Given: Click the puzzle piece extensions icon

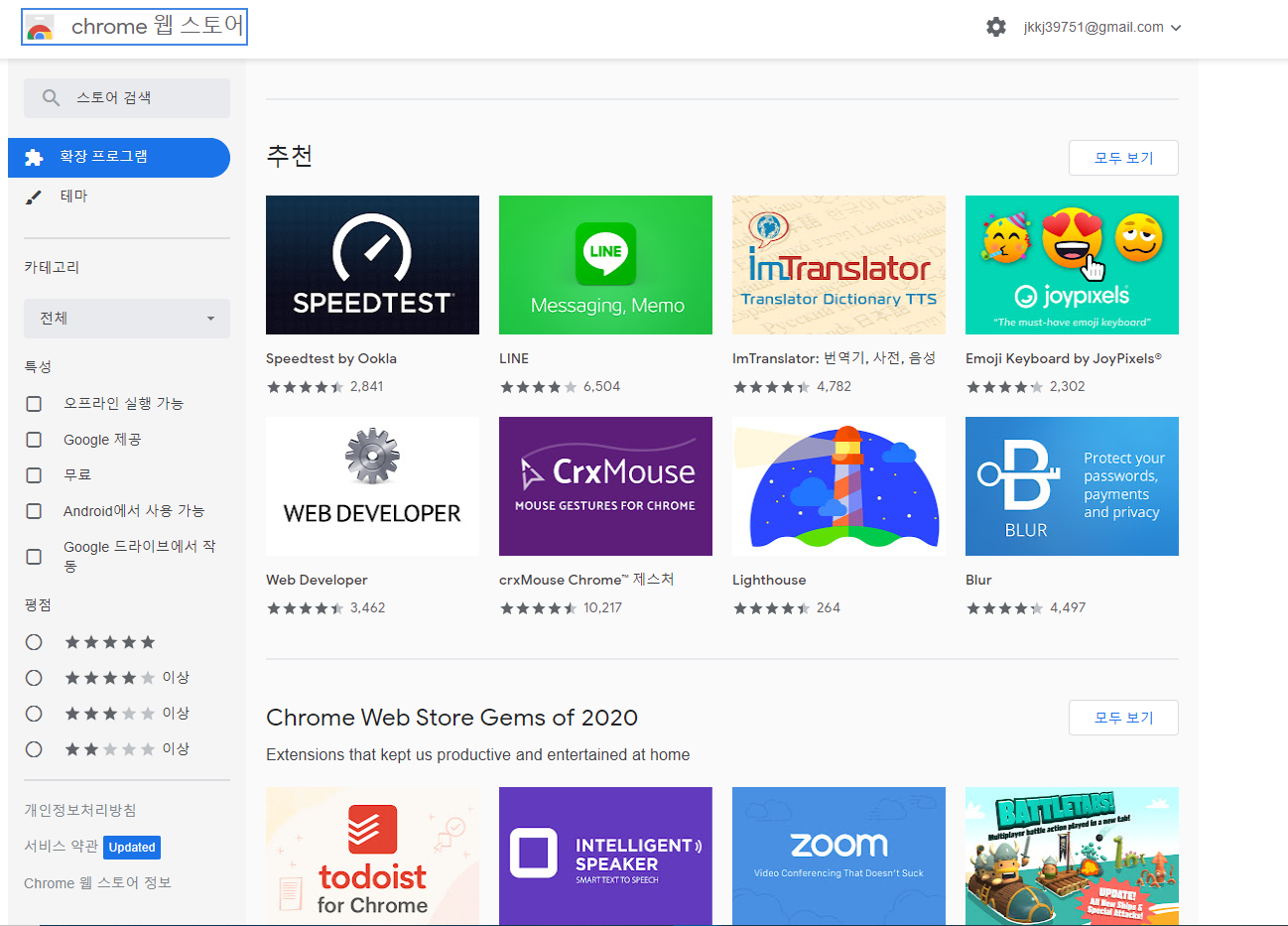Looking at the screenshot, I should [34, 157].
